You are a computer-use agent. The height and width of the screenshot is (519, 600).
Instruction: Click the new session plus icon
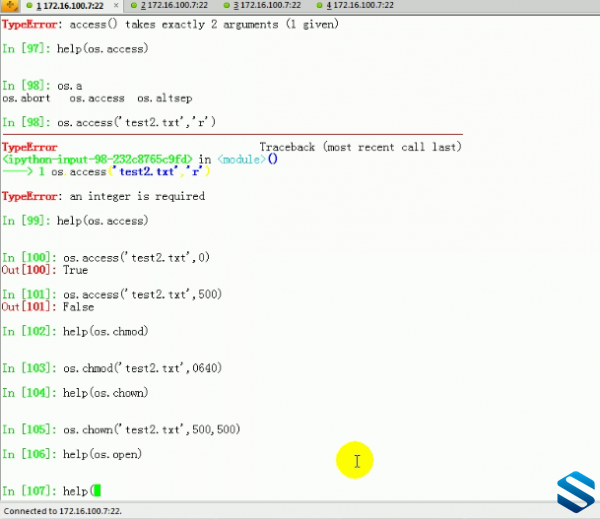click(10, 5)
